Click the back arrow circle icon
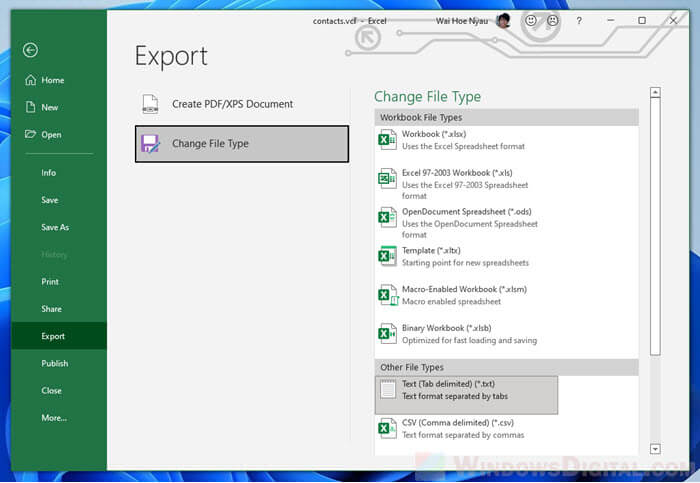 pos(30,50)
